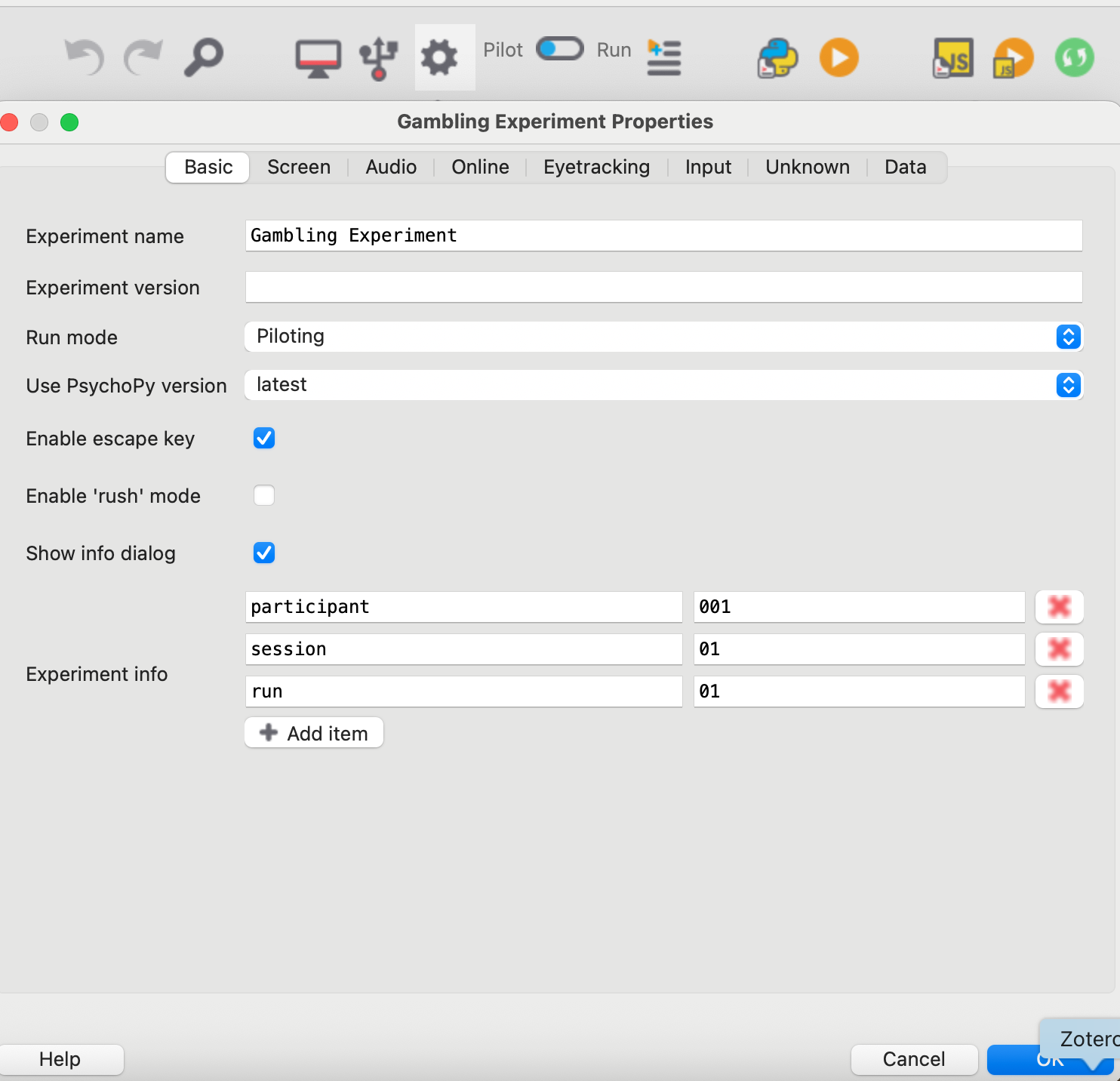Open the Run mode Piloting dropdown
Screen dimensions: 1120x1081
(x=664, y=337)
